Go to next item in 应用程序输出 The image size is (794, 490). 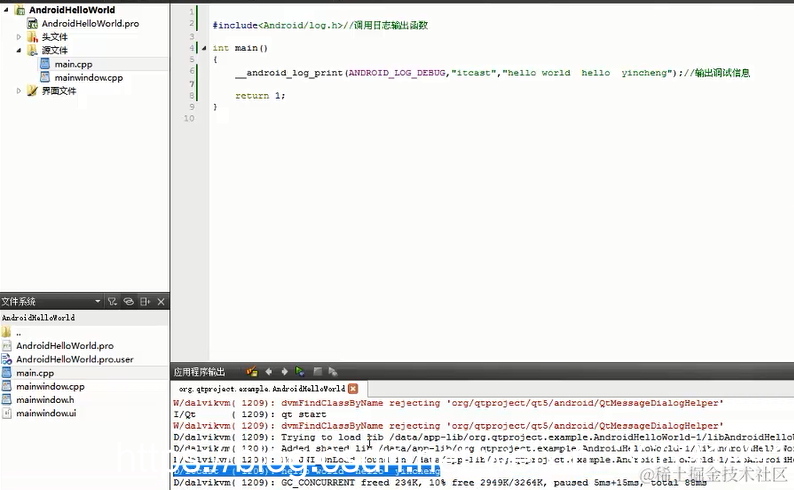coord(285,372)
